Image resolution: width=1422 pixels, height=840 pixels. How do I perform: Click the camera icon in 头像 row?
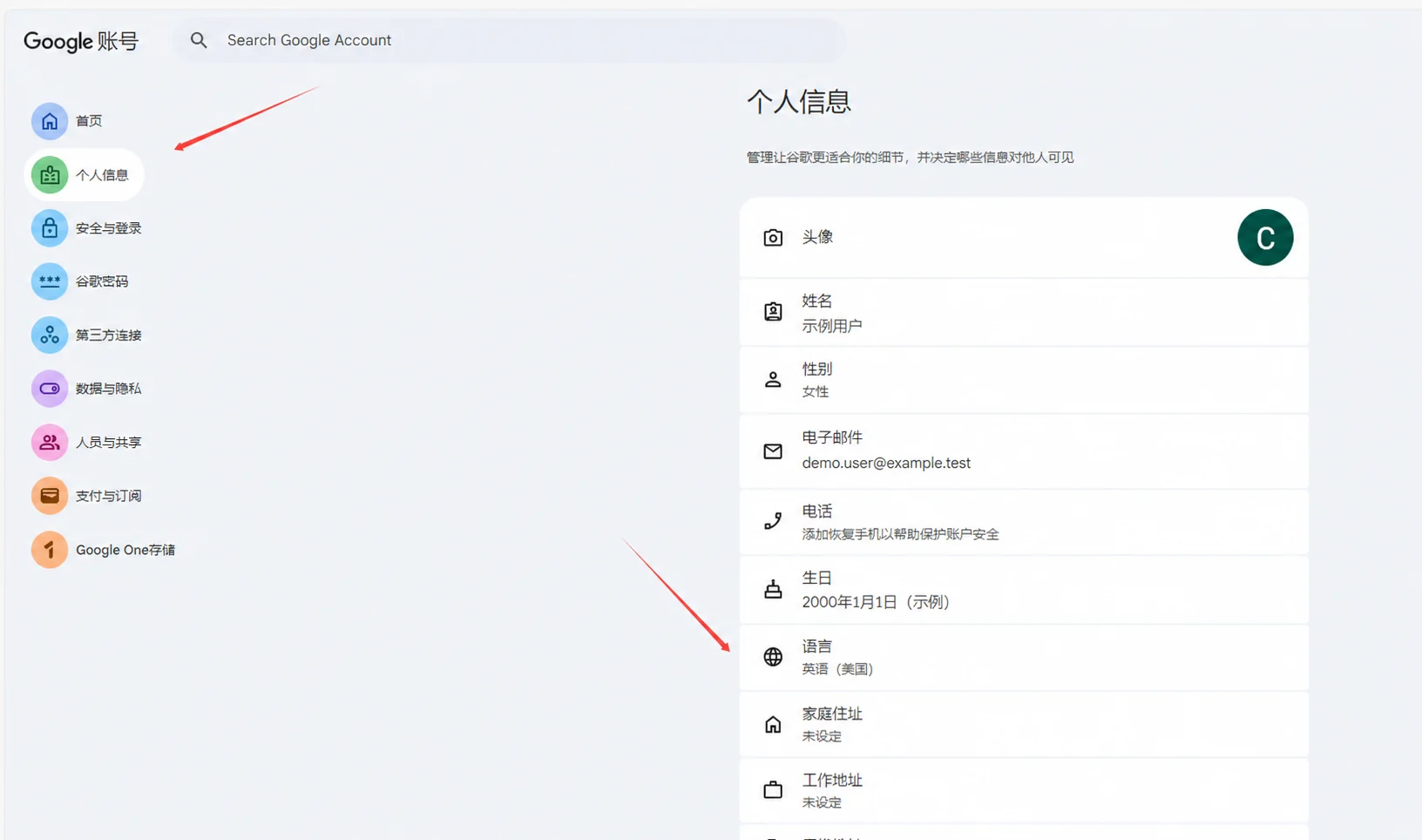click(773, 238)
